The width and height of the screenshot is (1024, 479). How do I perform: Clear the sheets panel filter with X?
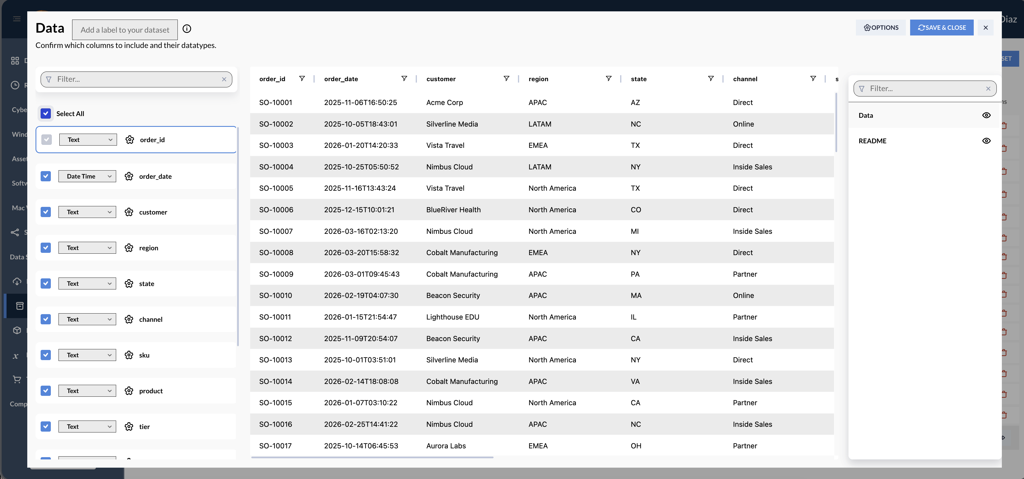[988, 88]
